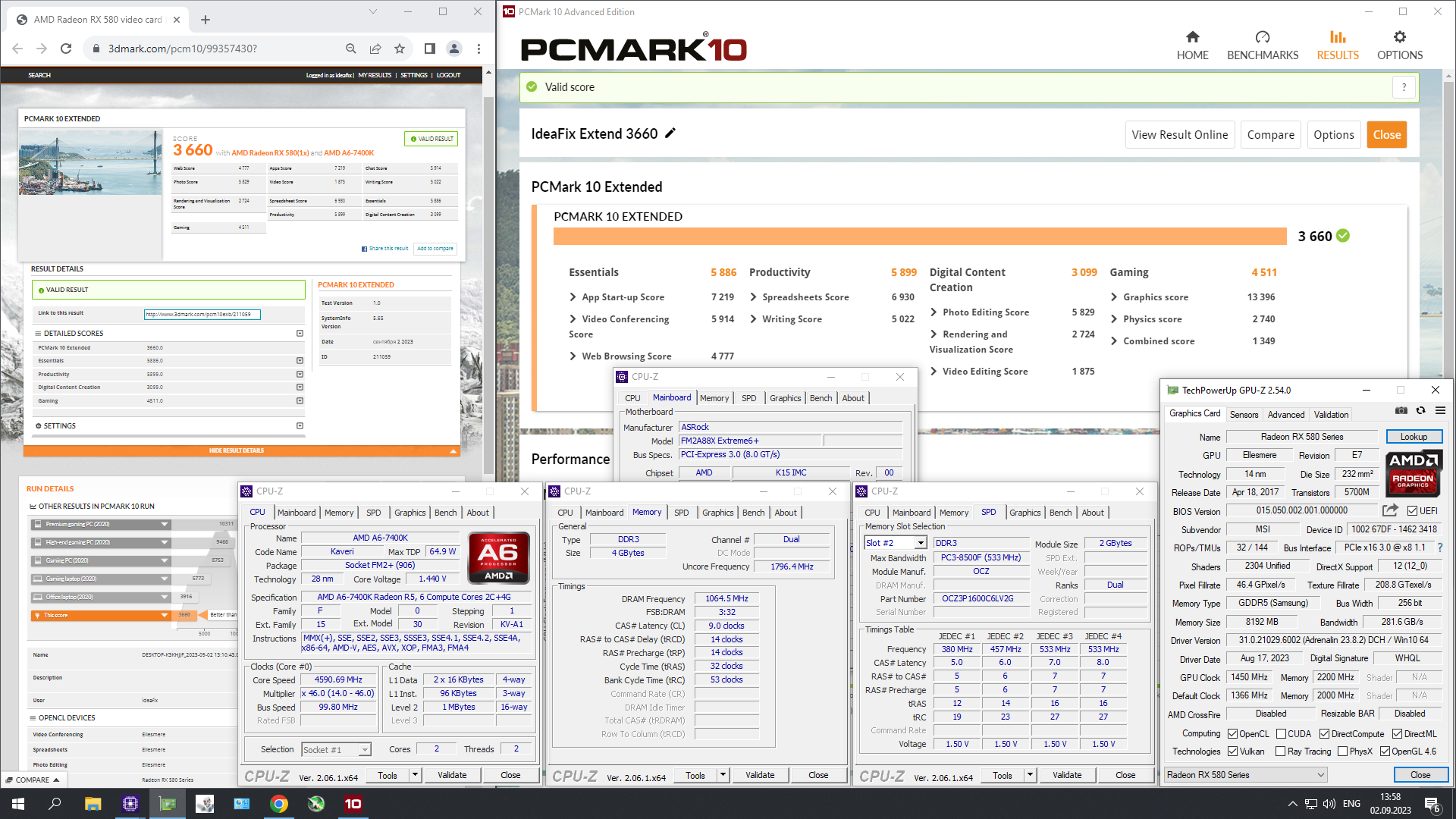Click Compare button in PCMark 10

1271,134
